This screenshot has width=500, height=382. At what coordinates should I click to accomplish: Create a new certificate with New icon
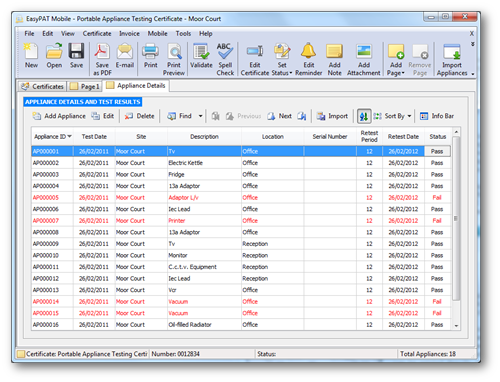[x=31, y=56]
